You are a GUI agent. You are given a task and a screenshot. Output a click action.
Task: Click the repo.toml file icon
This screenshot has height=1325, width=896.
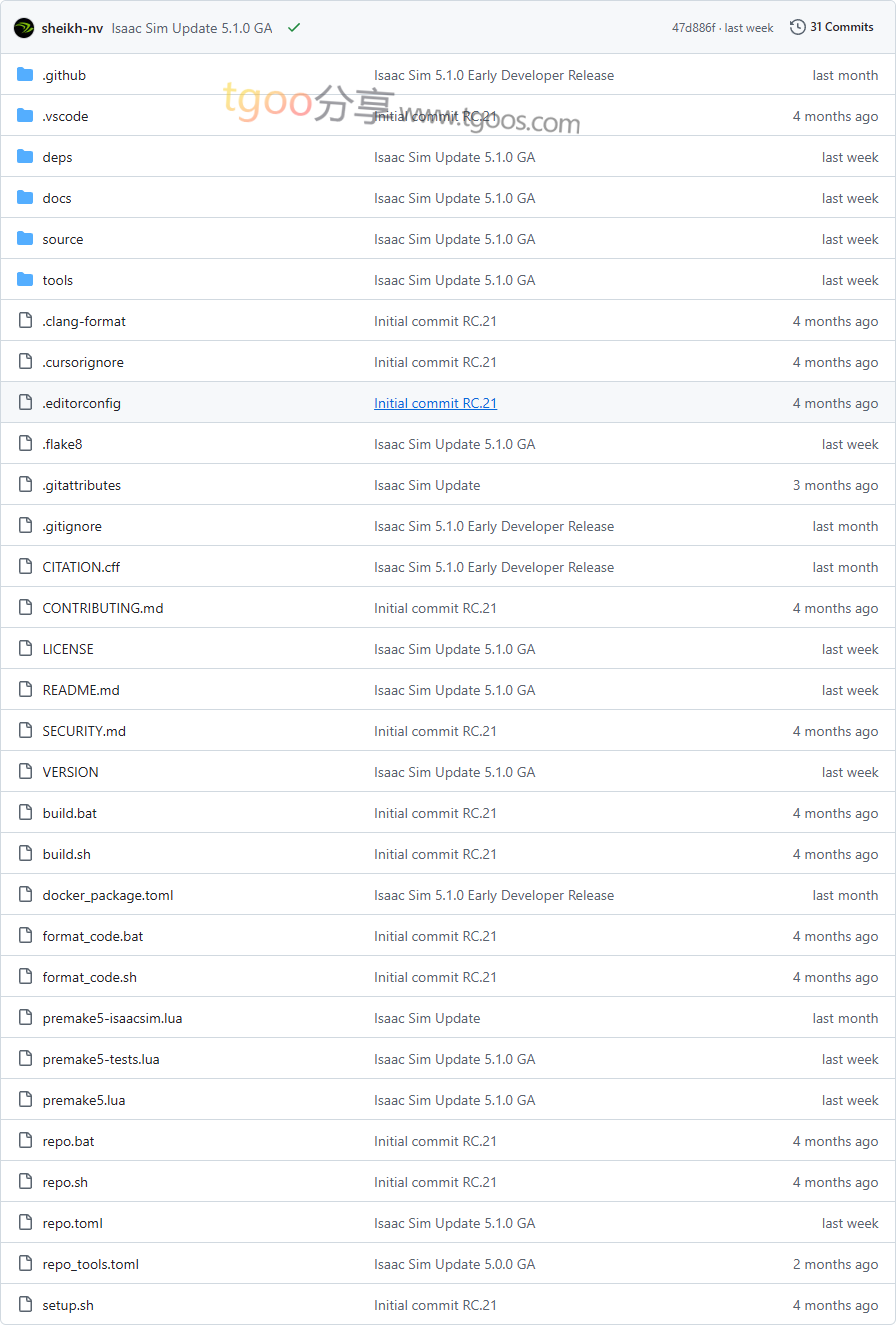pyautogui.click(x=25, y=1223)
